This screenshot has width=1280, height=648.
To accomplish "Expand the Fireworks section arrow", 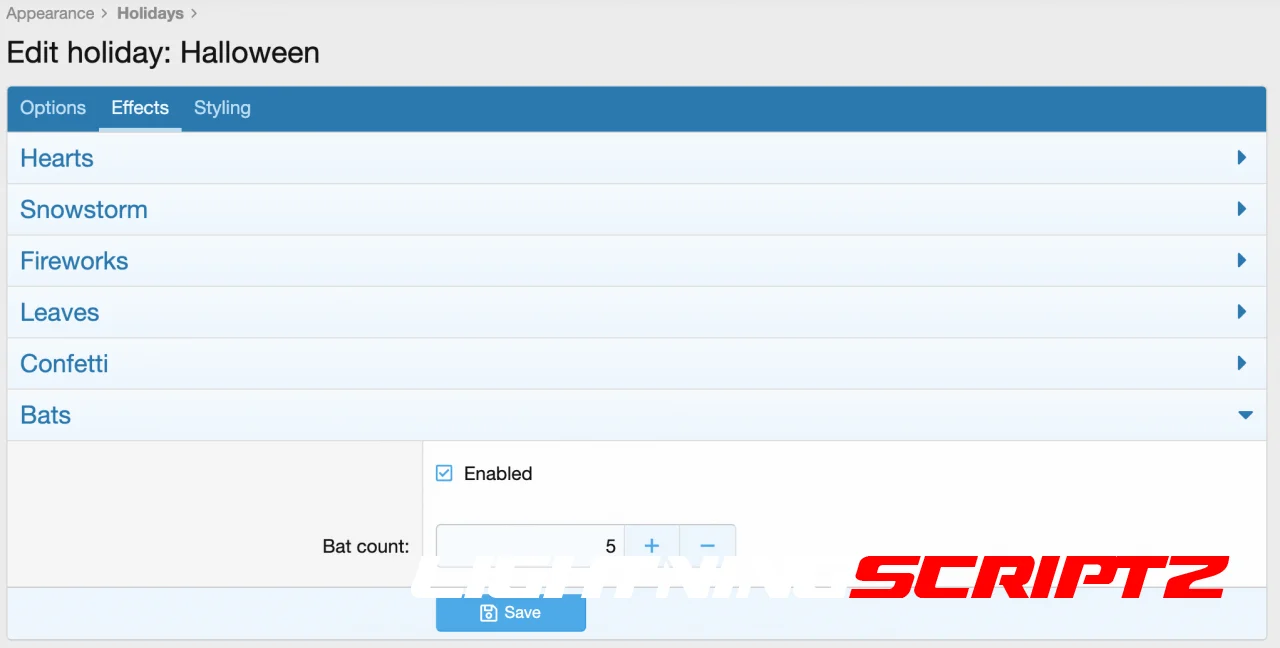I will coord(1241,261).
